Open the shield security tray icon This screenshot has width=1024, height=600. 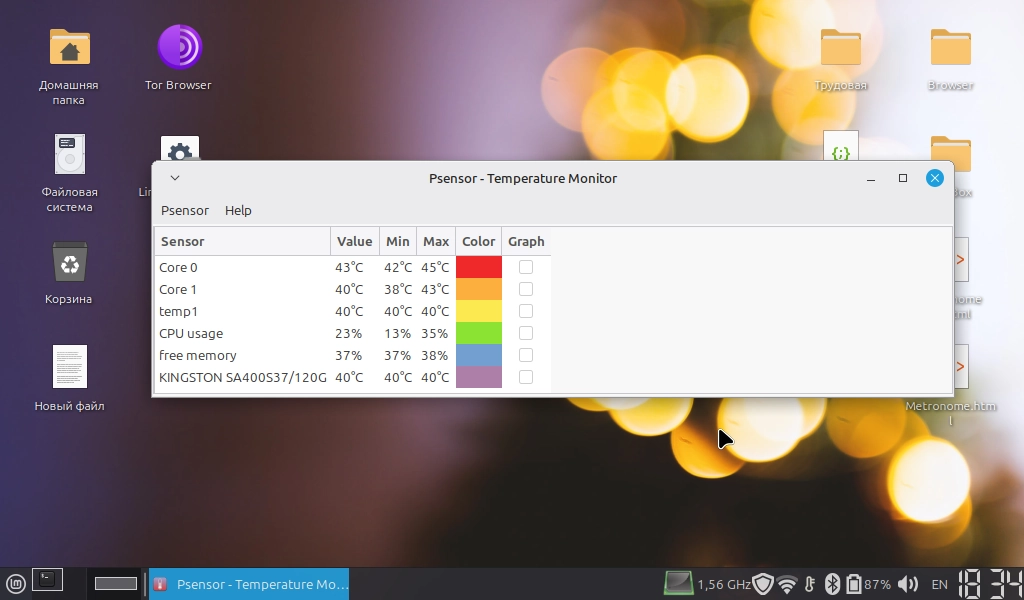(763, 584)
